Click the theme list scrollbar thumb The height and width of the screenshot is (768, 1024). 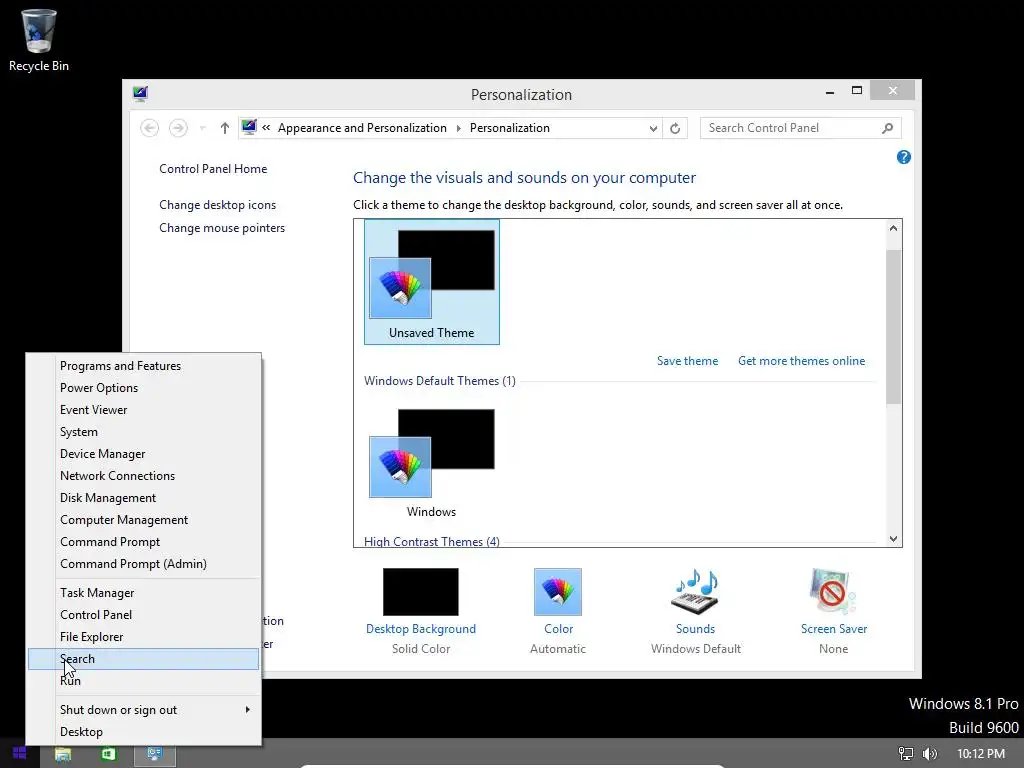click(893, 327)
